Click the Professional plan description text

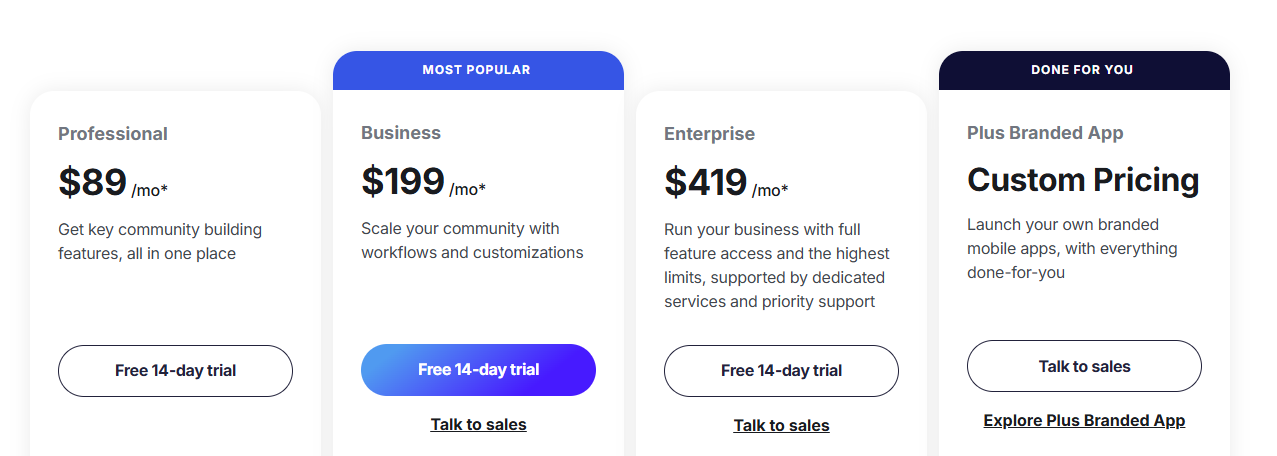[160, 242]
